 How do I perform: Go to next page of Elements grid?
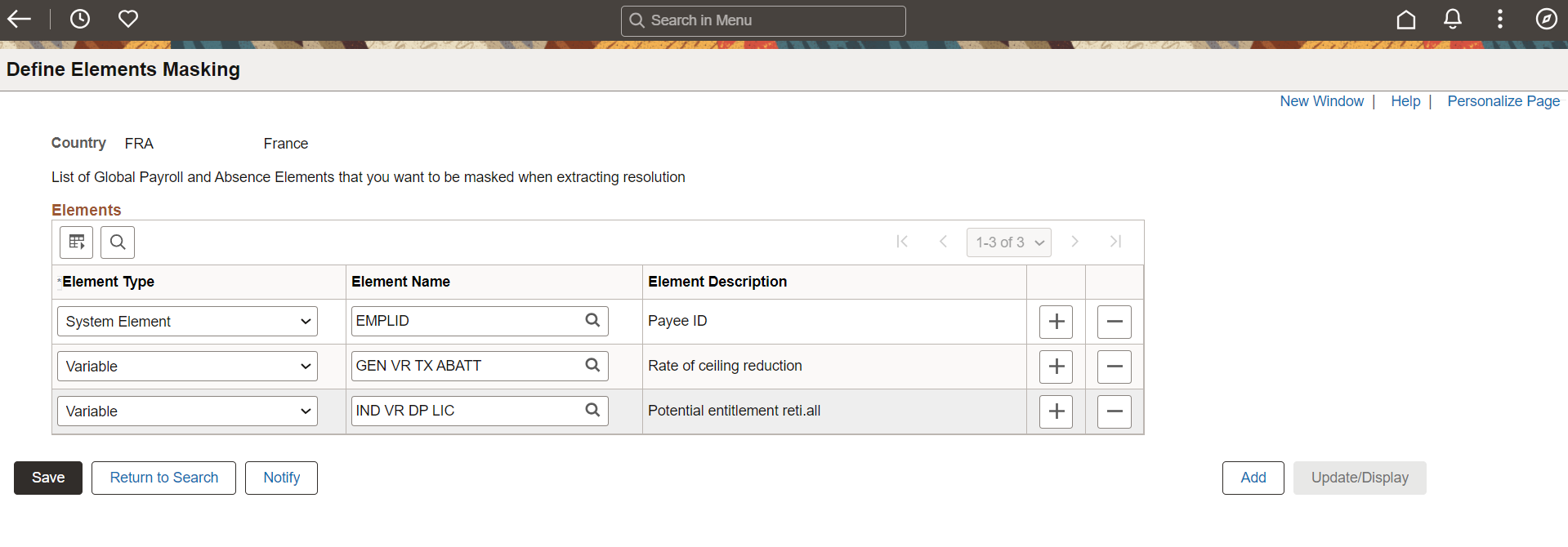pos(1074,242)
